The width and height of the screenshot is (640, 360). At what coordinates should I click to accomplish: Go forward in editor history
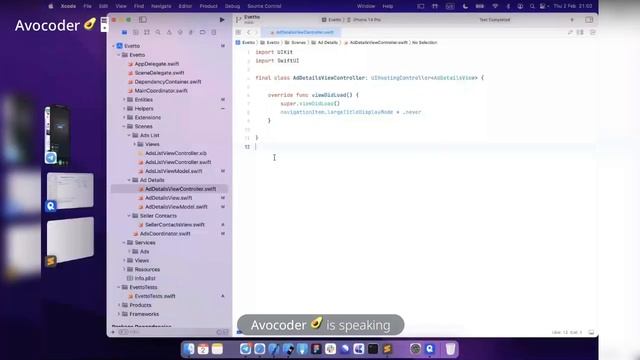pyautogui.click(x=256, y=32)
